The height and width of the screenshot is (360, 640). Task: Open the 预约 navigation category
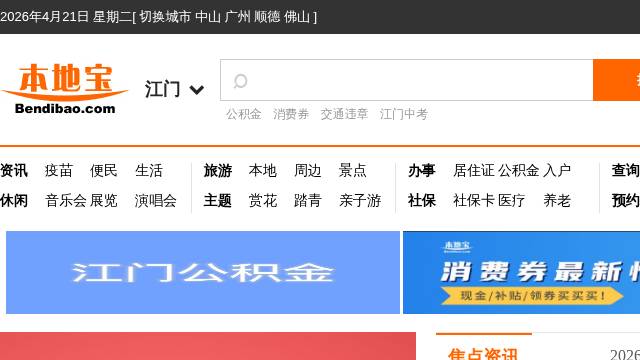point(626,200)
